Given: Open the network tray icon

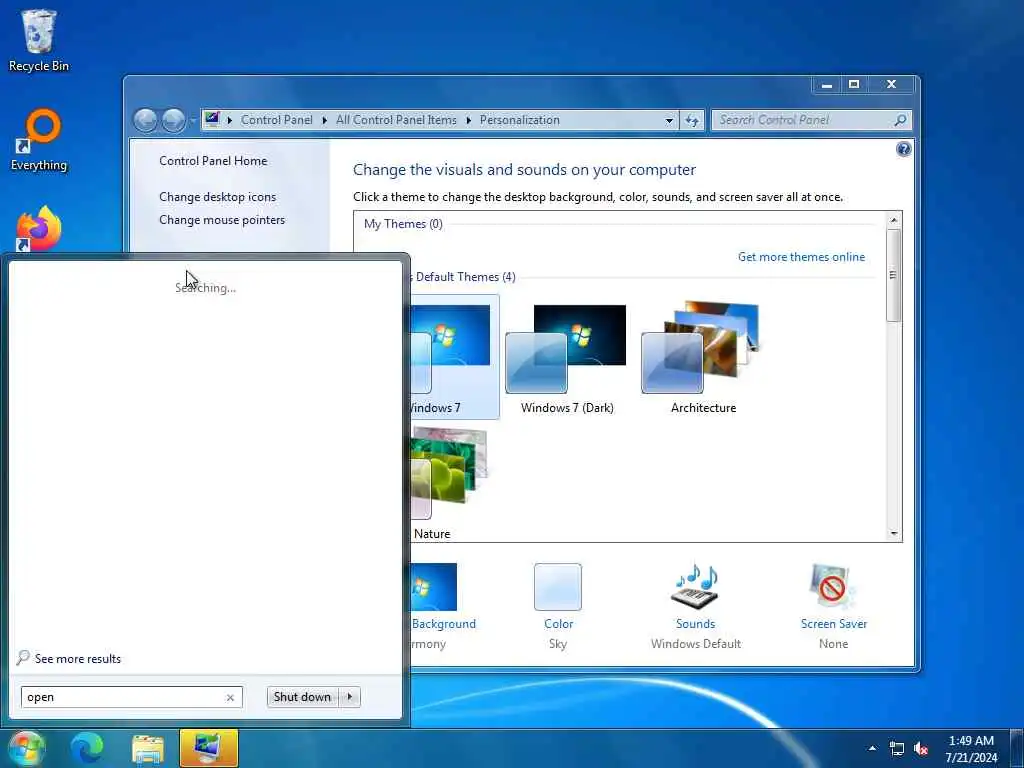Looking at the screenshot, I should point(897,748).
